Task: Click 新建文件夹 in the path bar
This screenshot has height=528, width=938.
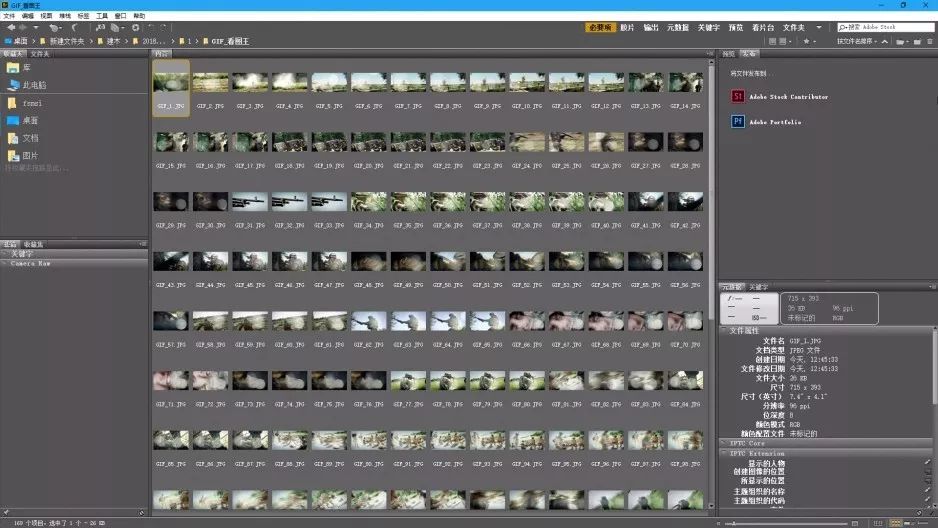Action: coord(67,41)
